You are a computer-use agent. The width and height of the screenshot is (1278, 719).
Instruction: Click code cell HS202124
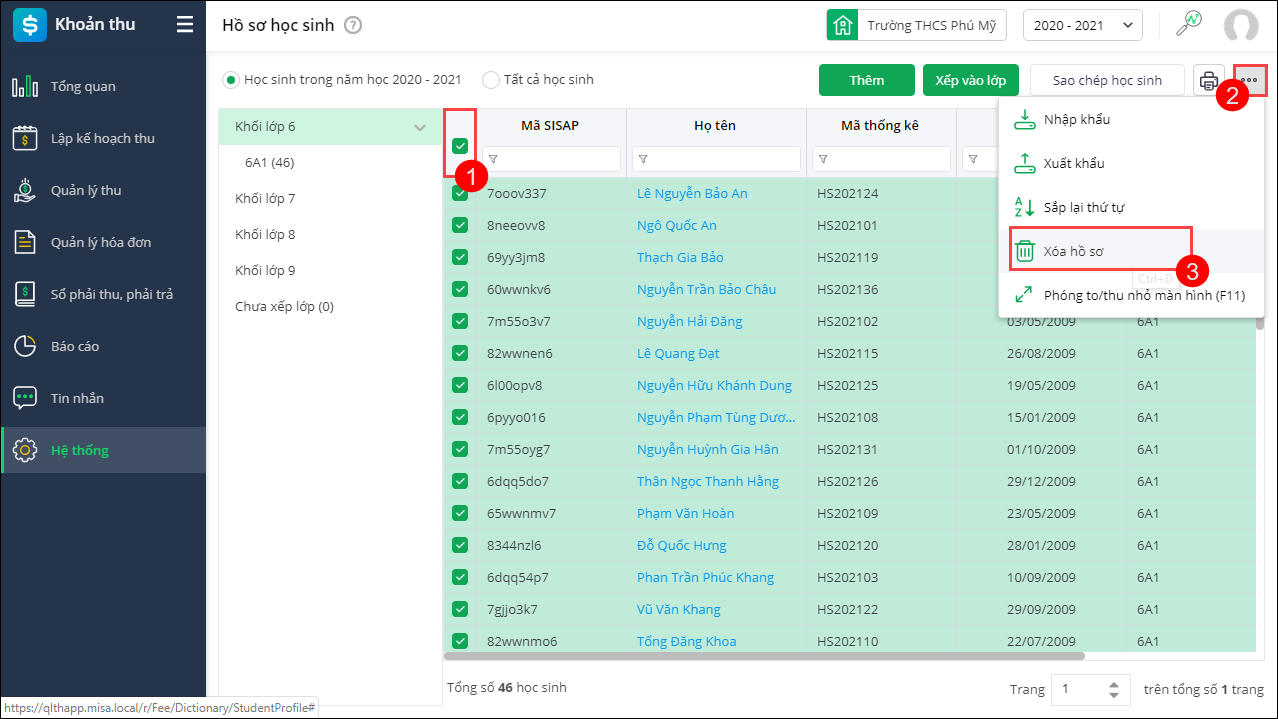click(x=847, y=193)
